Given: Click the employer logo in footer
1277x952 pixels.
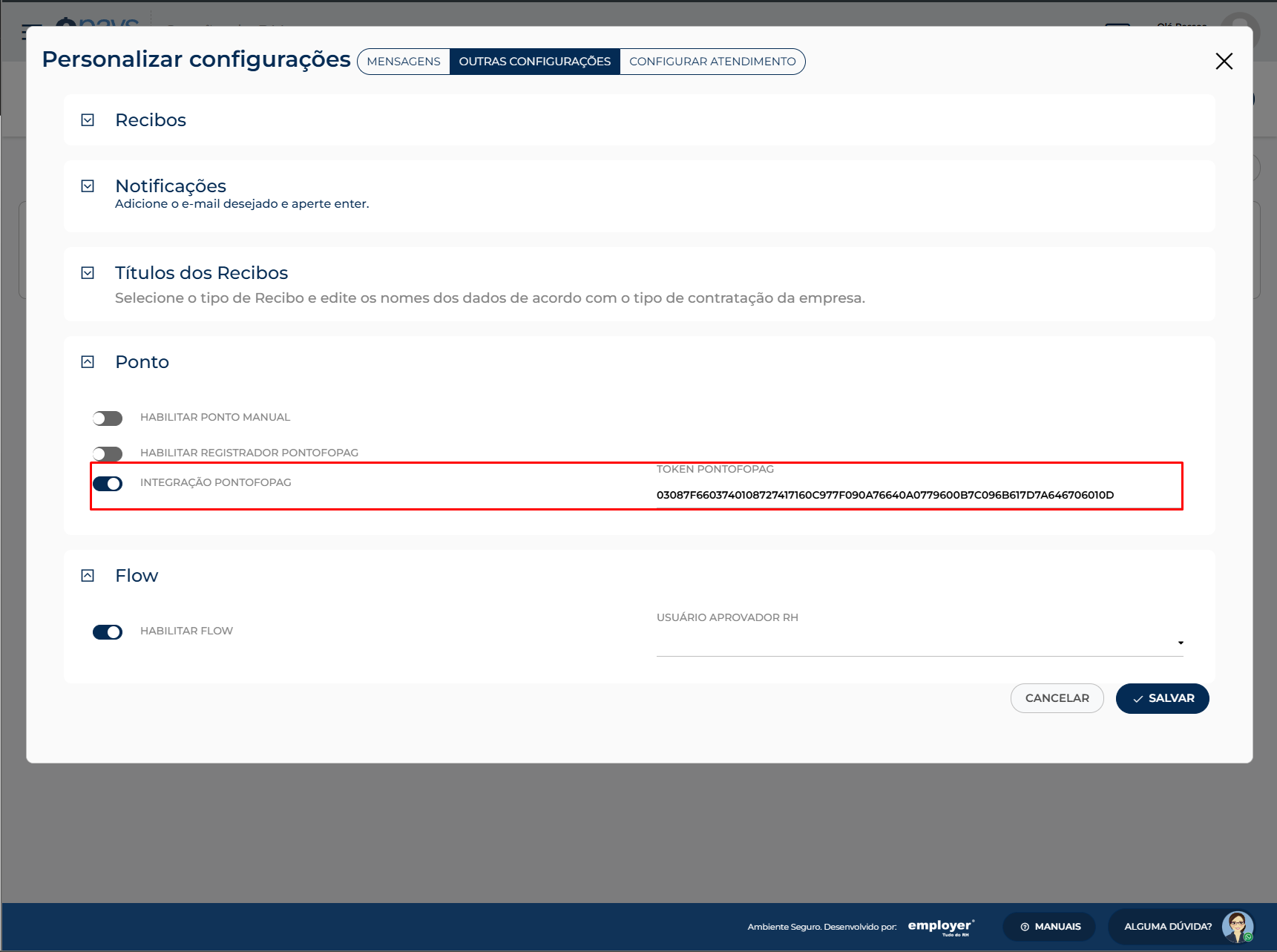Looking at the screenshot, I should tap(941, 927).
